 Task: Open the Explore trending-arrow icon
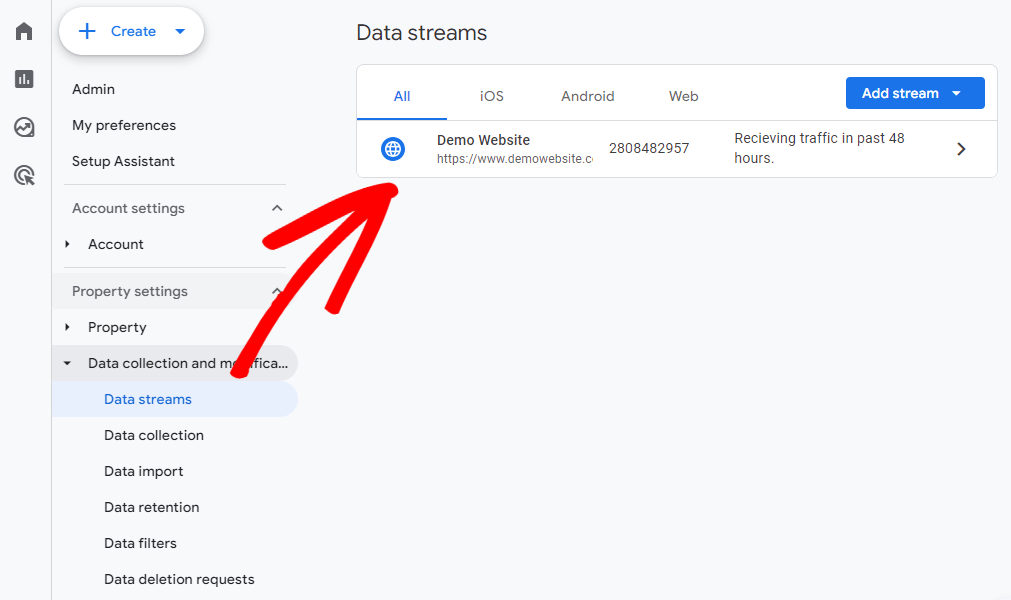click(x=23, y=126)
